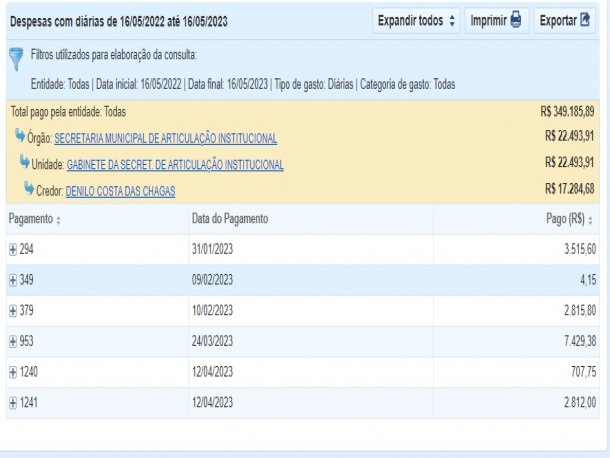Click the arrow icon beside Órgão
The width and height of the screenshot is (610, 458).
[19, 137]
